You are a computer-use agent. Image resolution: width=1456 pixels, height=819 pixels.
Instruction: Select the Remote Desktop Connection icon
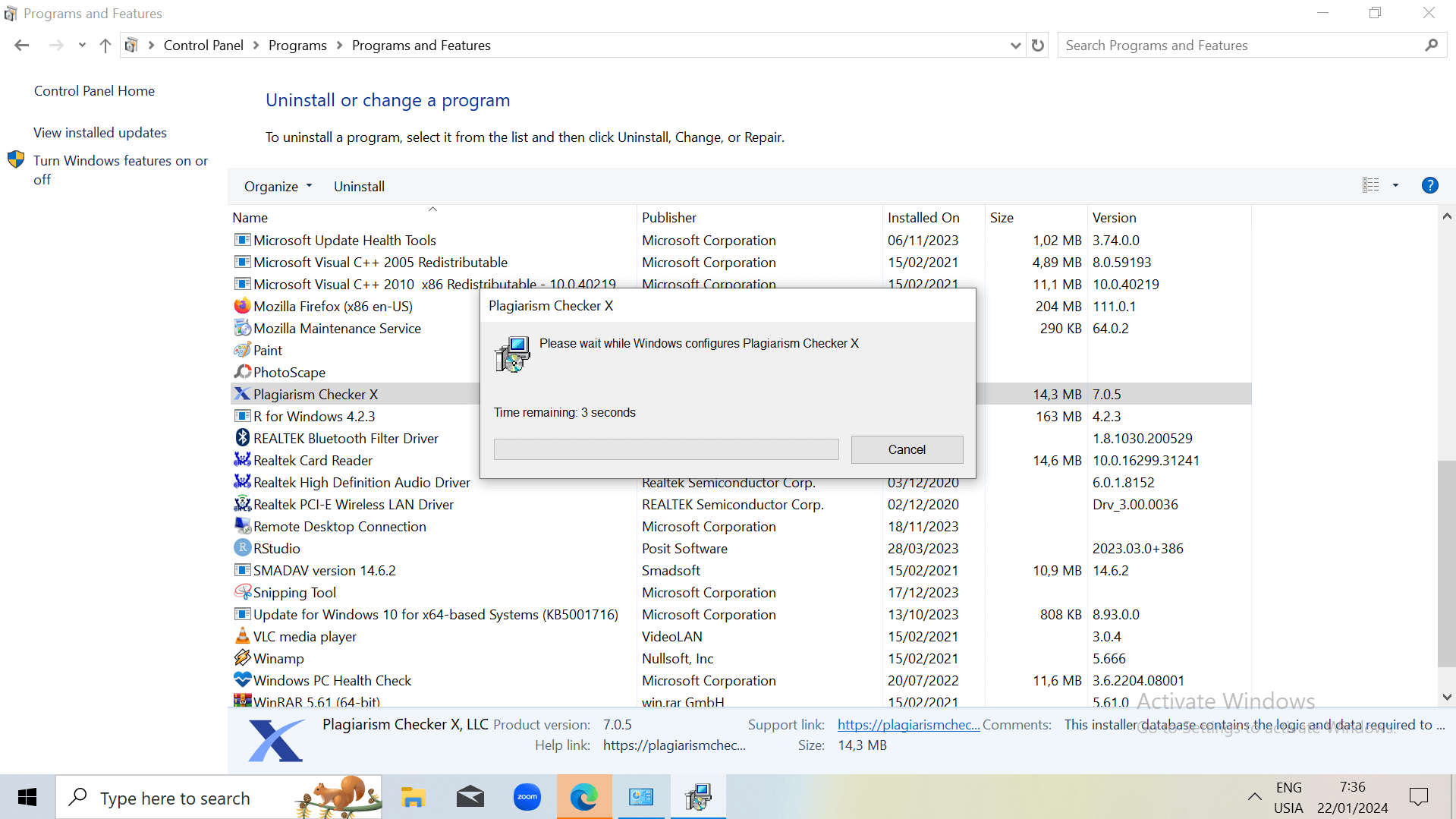tap(242, 526)
